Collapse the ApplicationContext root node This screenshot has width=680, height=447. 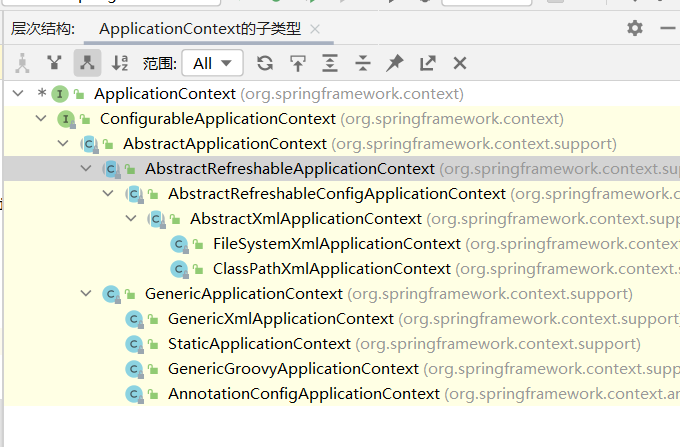click(18, 93)
